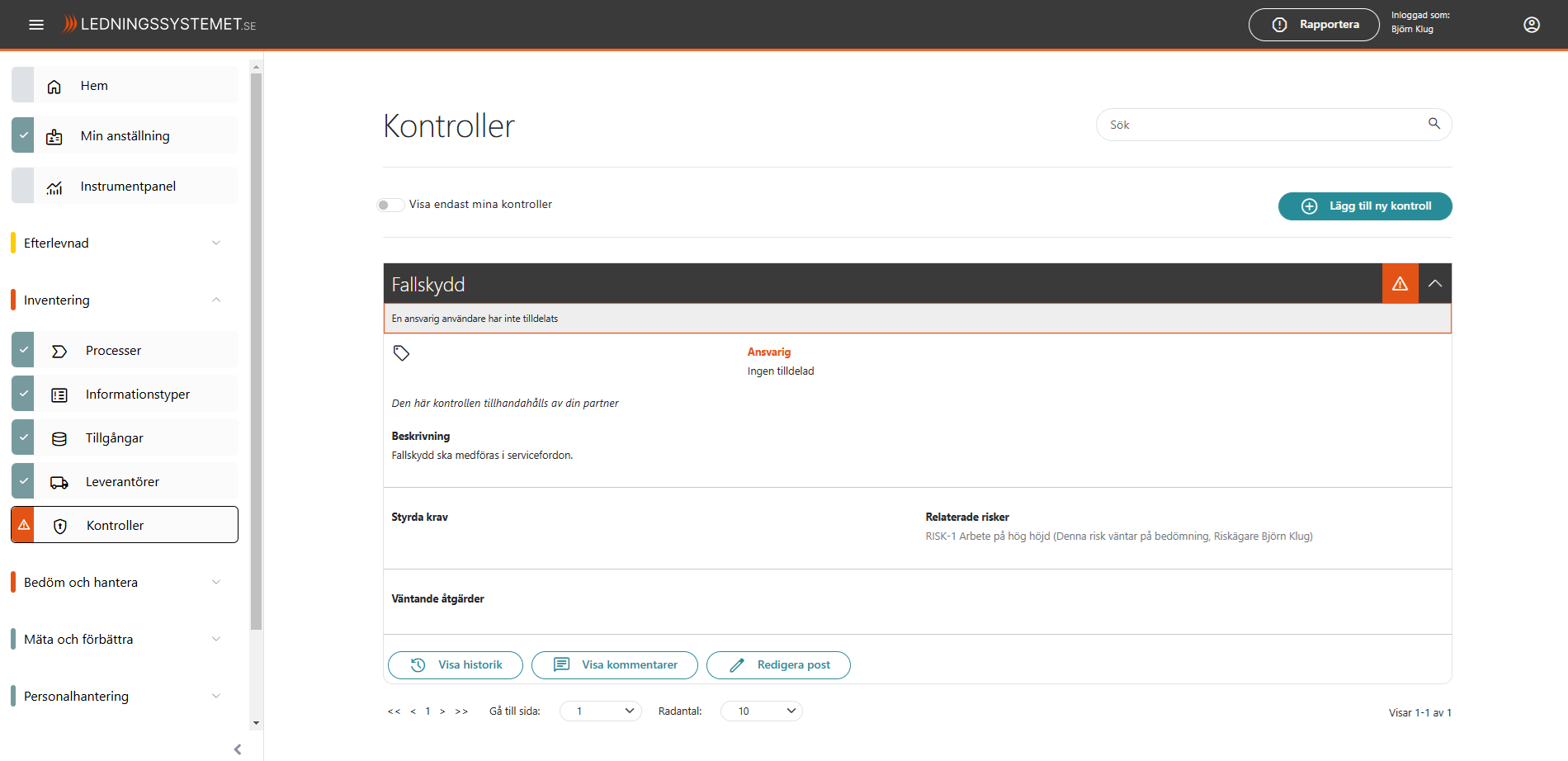The width and height of the screenshot is (1568, 761).
Task: Click in the Sök search field
Action: point(1263,125)
